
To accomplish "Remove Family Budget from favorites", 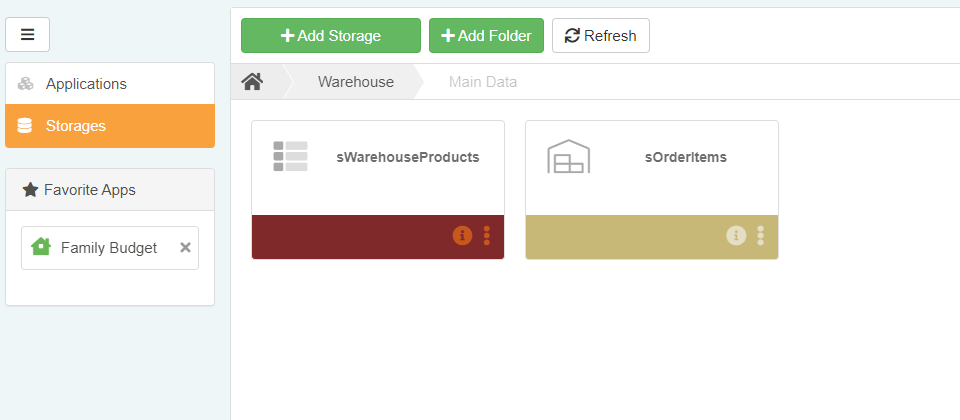I will point(185,247).
